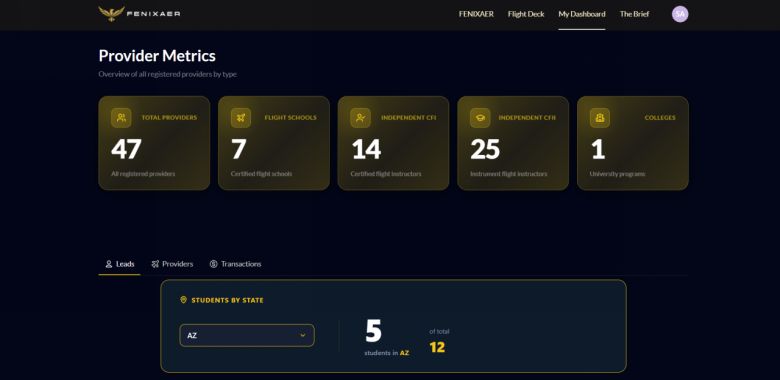This screenshot has width=780, height=380.
Task: Open The Brief nav item
Action: point(634,14)
